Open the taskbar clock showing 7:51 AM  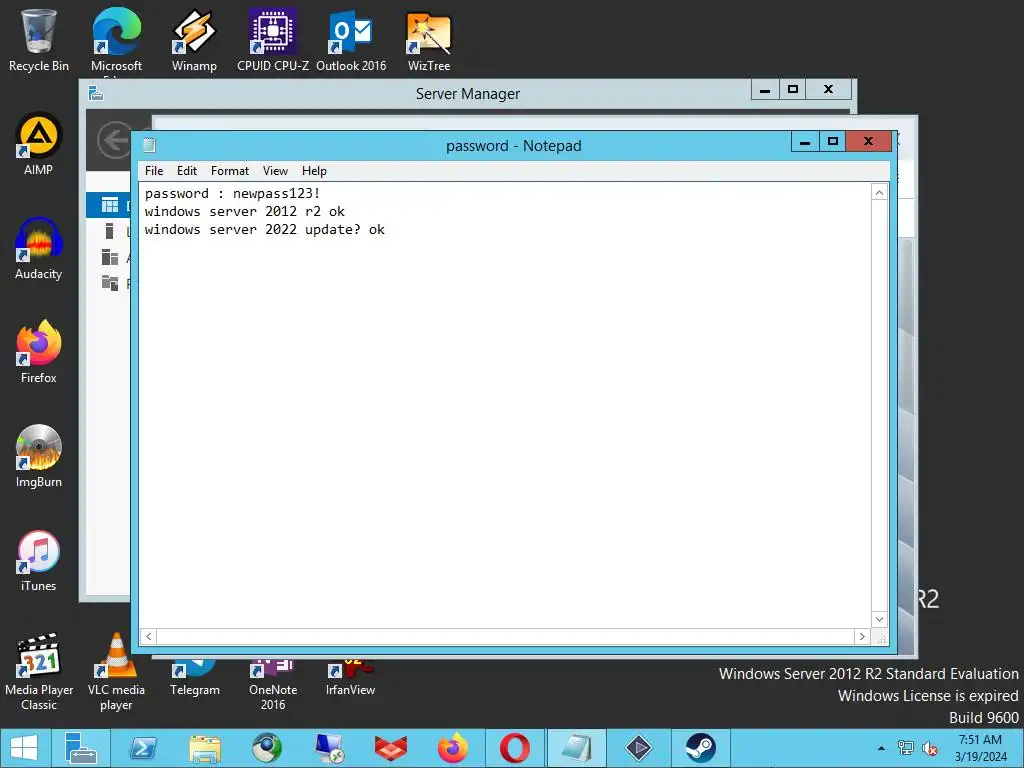[x=980, y=748]
